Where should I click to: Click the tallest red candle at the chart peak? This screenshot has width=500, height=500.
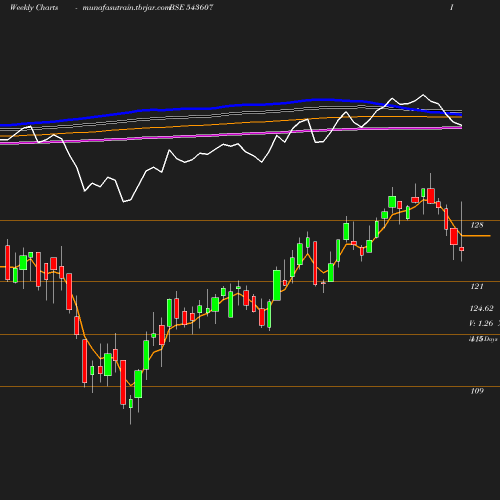point(431,196)
